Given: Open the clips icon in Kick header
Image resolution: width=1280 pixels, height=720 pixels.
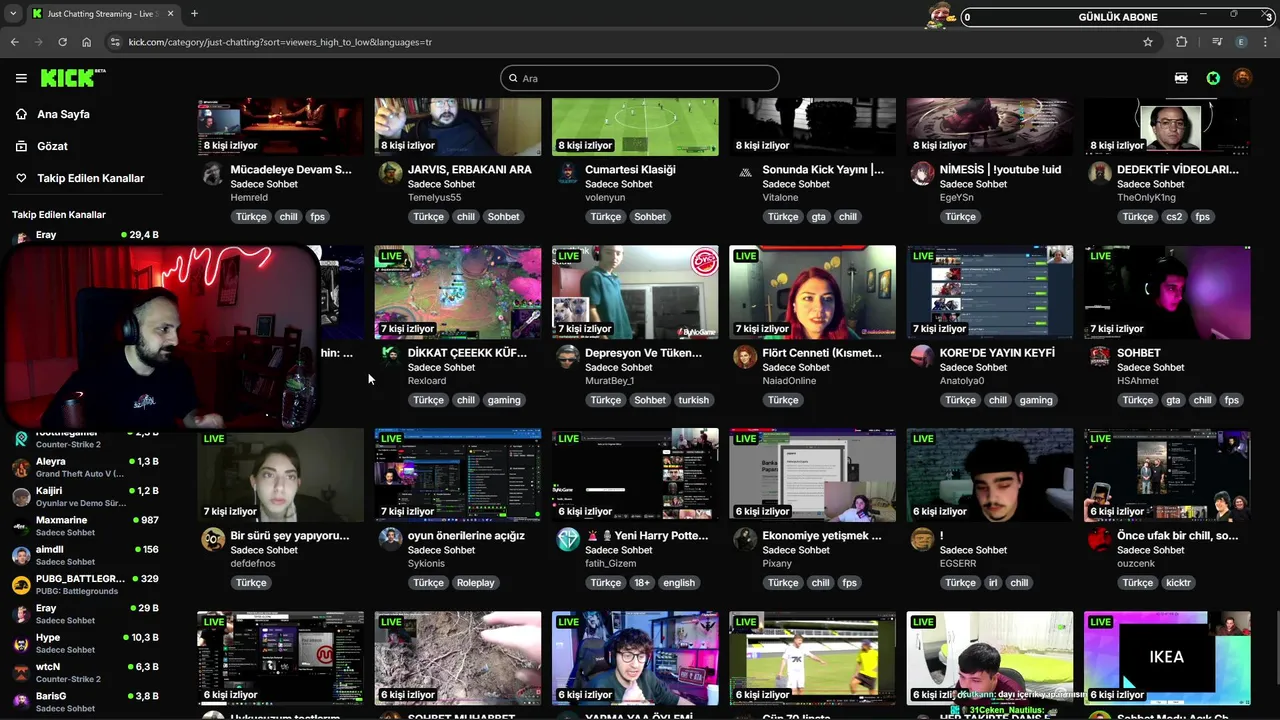Looking at the screenshot, I should tap(1181, 78).
